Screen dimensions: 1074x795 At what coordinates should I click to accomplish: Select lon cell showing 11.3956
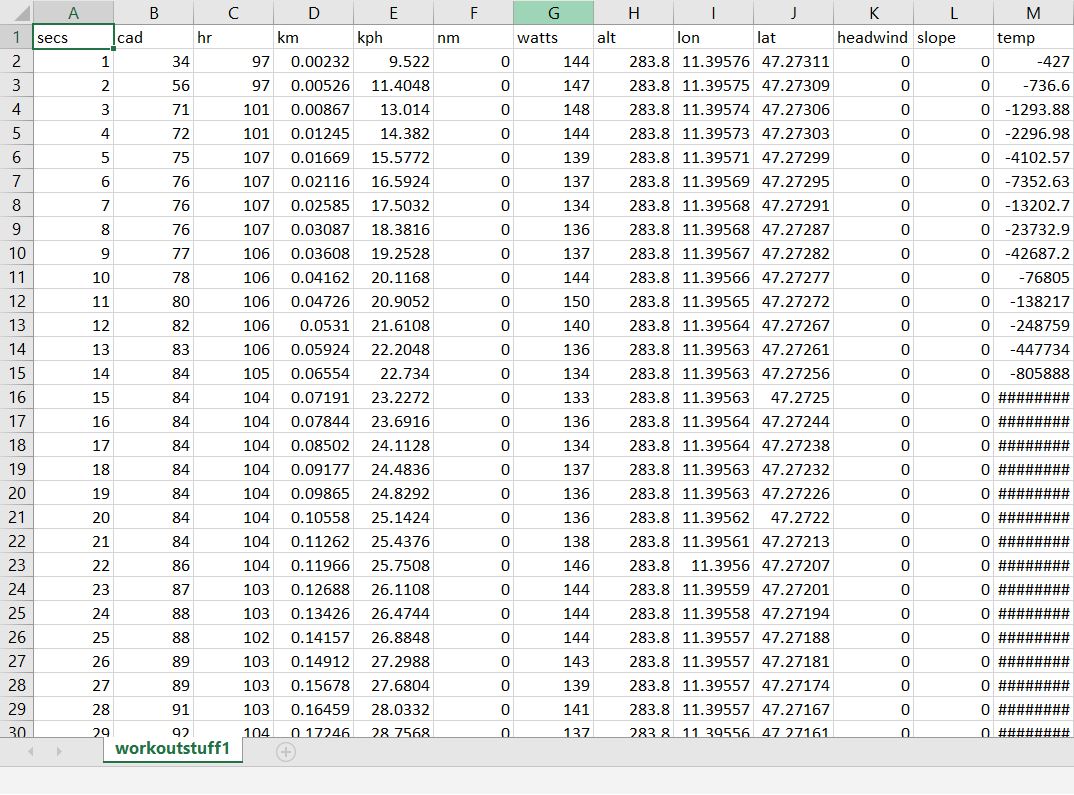(x=714, y=565)
